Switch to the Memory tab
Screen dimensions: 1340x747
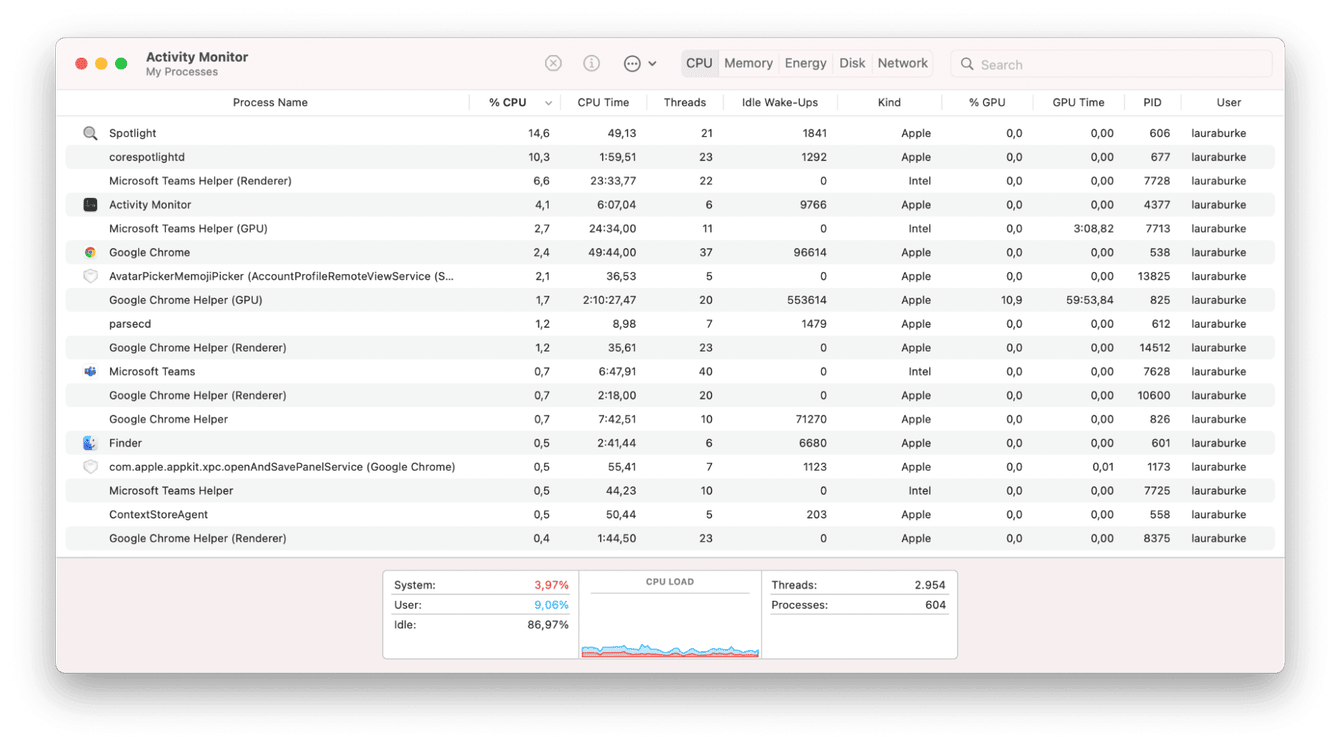pos(747,63)
